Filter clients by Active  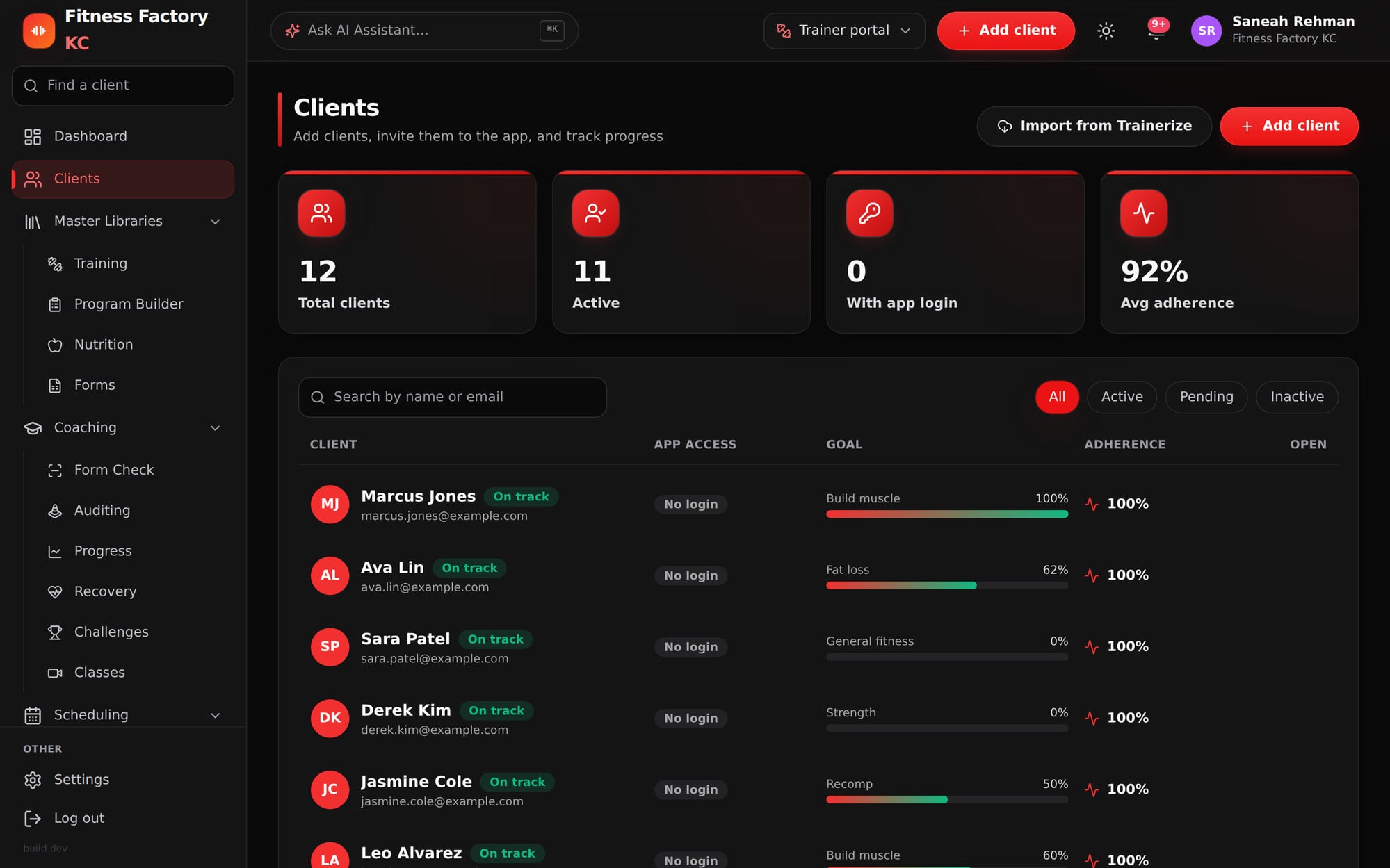coord(1122,397)
